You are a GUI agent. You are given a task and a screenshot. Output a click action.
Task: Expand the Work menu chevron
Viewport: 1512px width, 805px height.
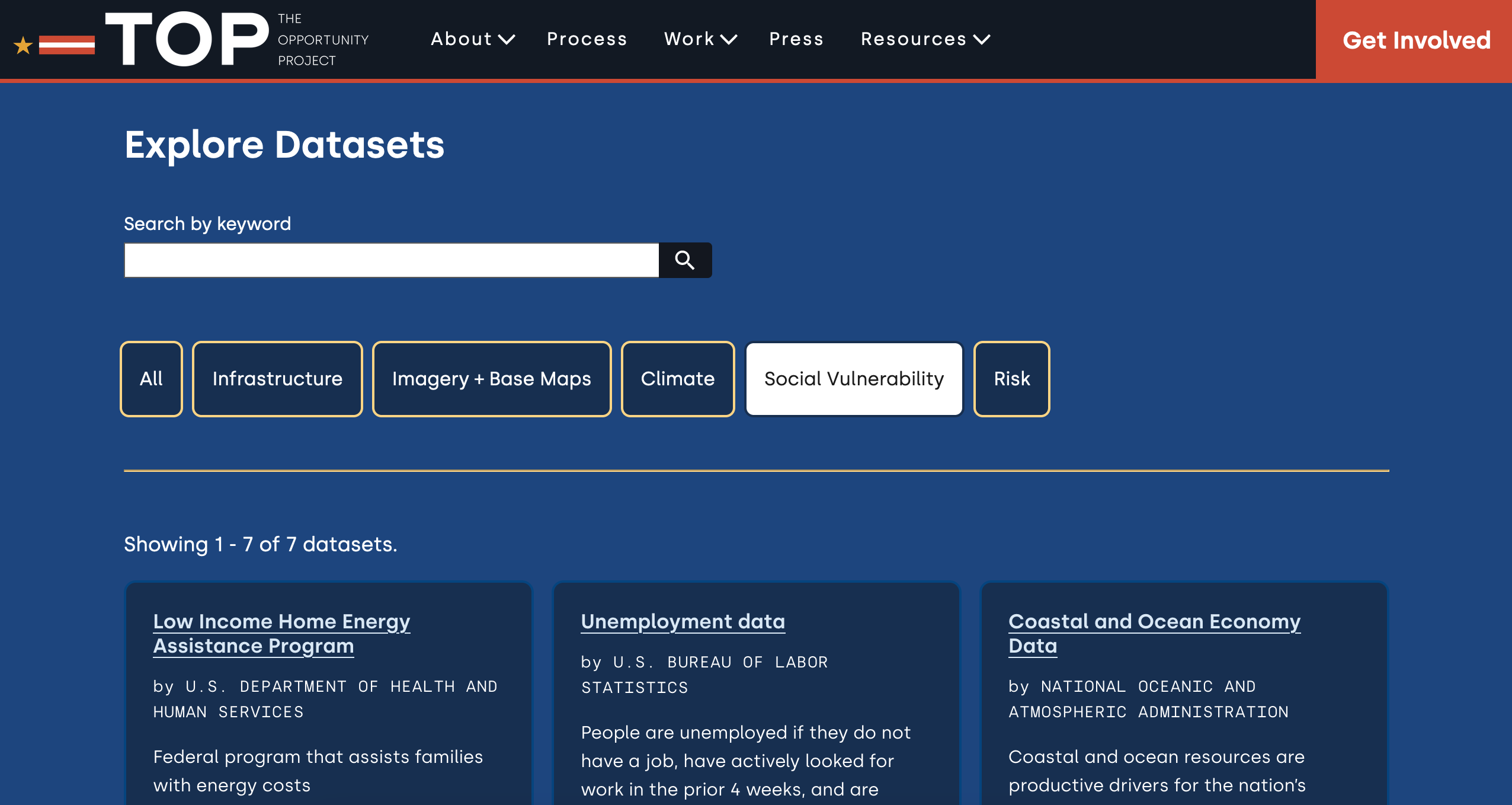(728, 39)
